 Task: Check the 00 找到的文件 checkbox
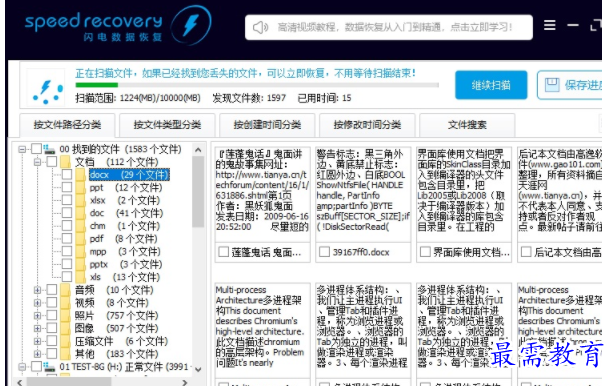click(36, 149)
